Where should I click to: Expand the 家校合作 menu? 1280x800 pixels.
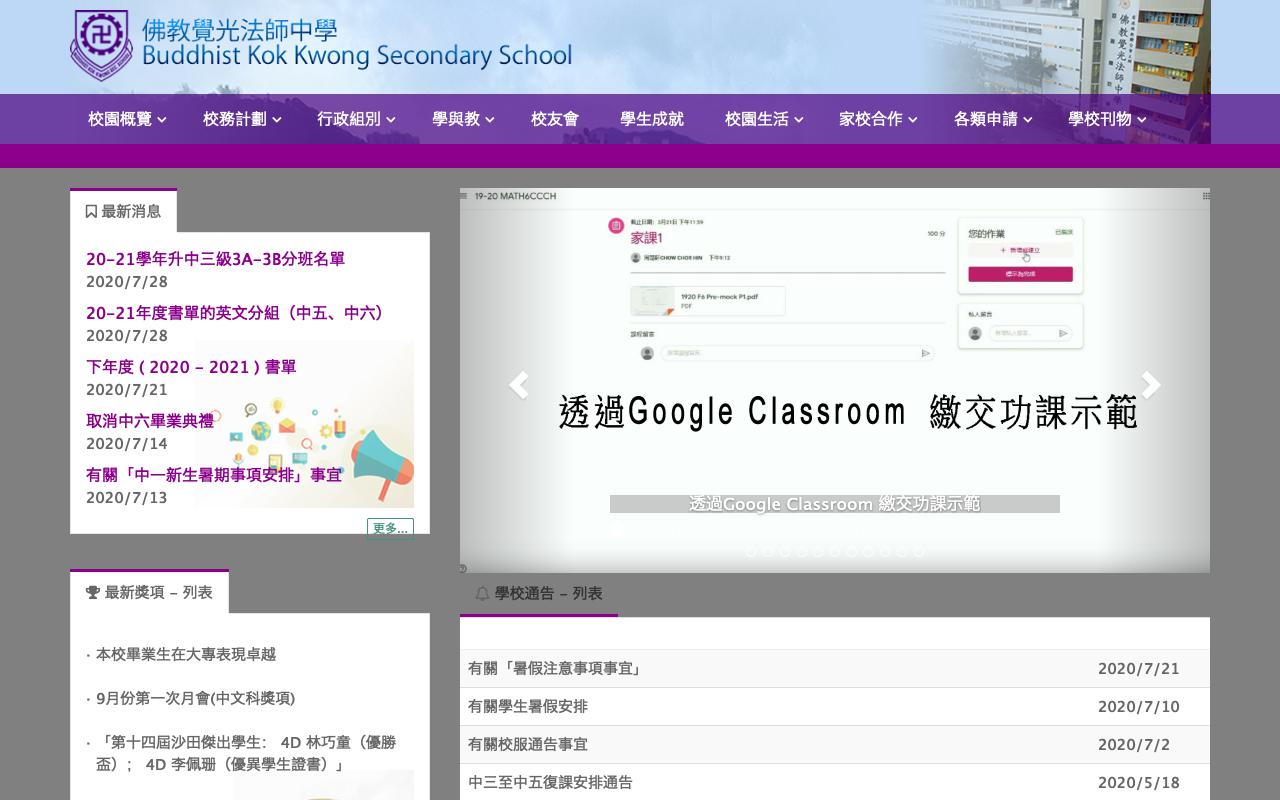pos(878,119)
